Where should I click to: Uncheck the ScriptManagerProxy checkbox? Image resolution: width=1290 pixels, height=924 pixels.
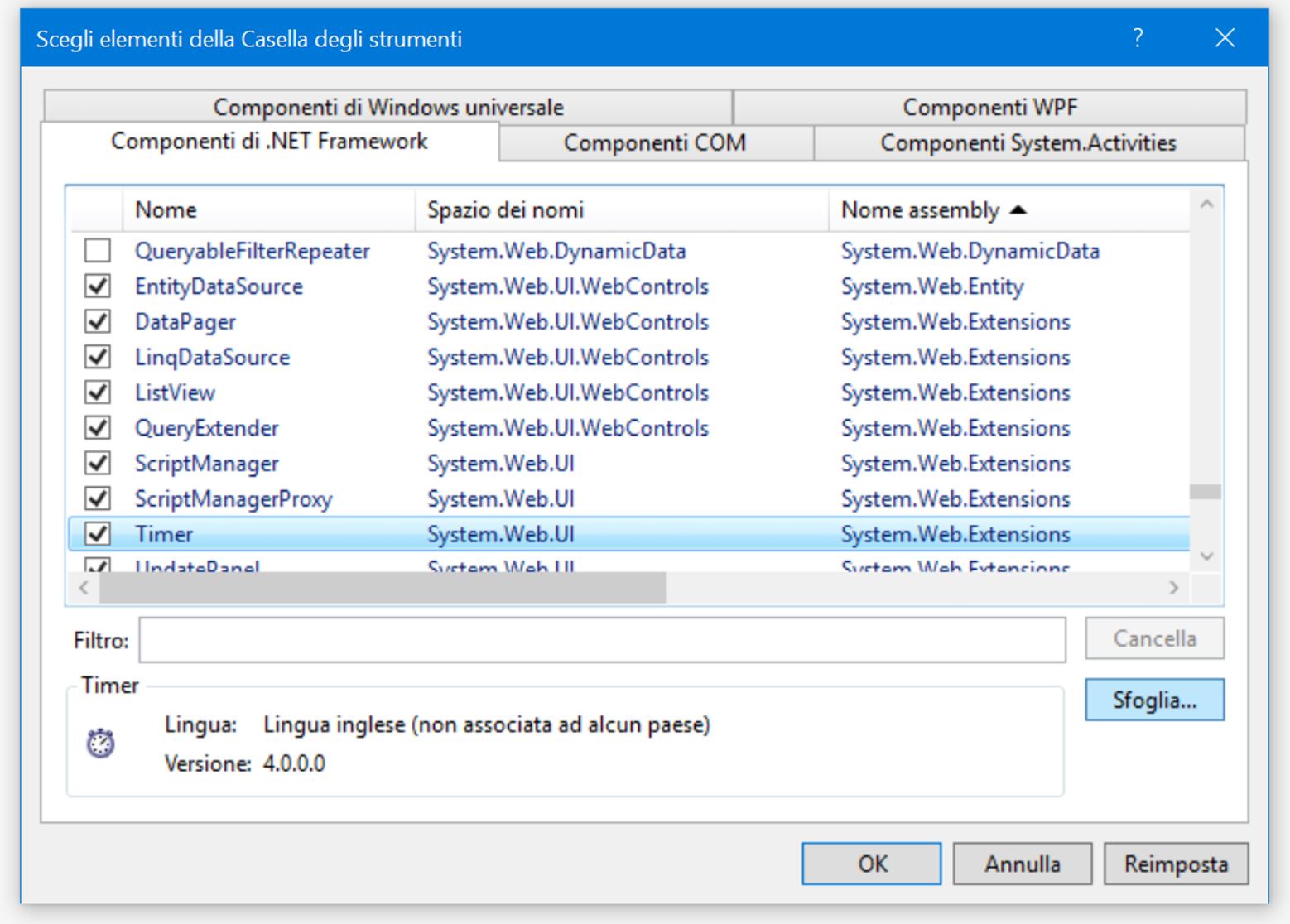coord(98,498)
